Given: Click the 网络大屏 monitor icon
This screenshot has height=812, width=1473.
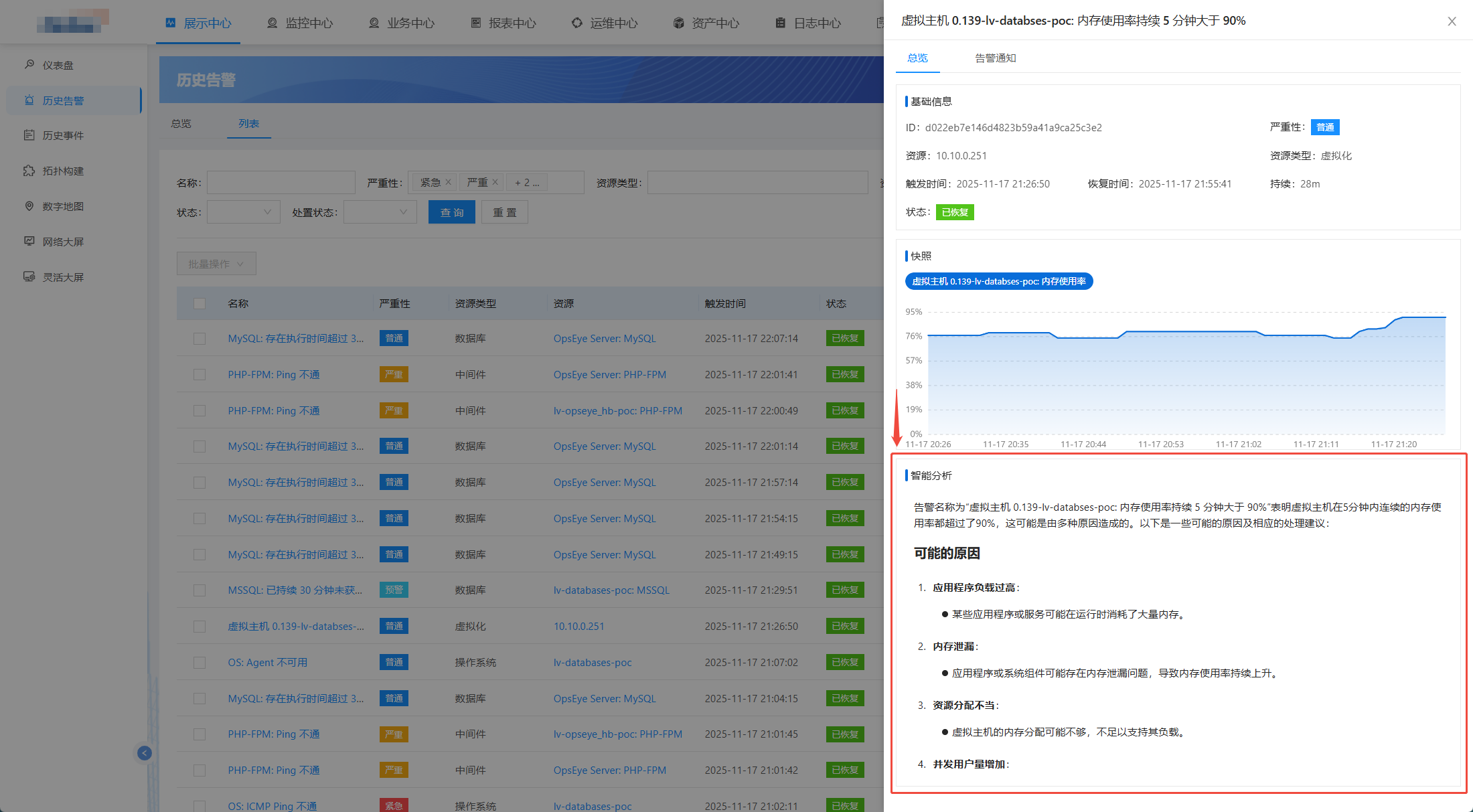Looking at the screenshot, I should [x=29, y=242].
